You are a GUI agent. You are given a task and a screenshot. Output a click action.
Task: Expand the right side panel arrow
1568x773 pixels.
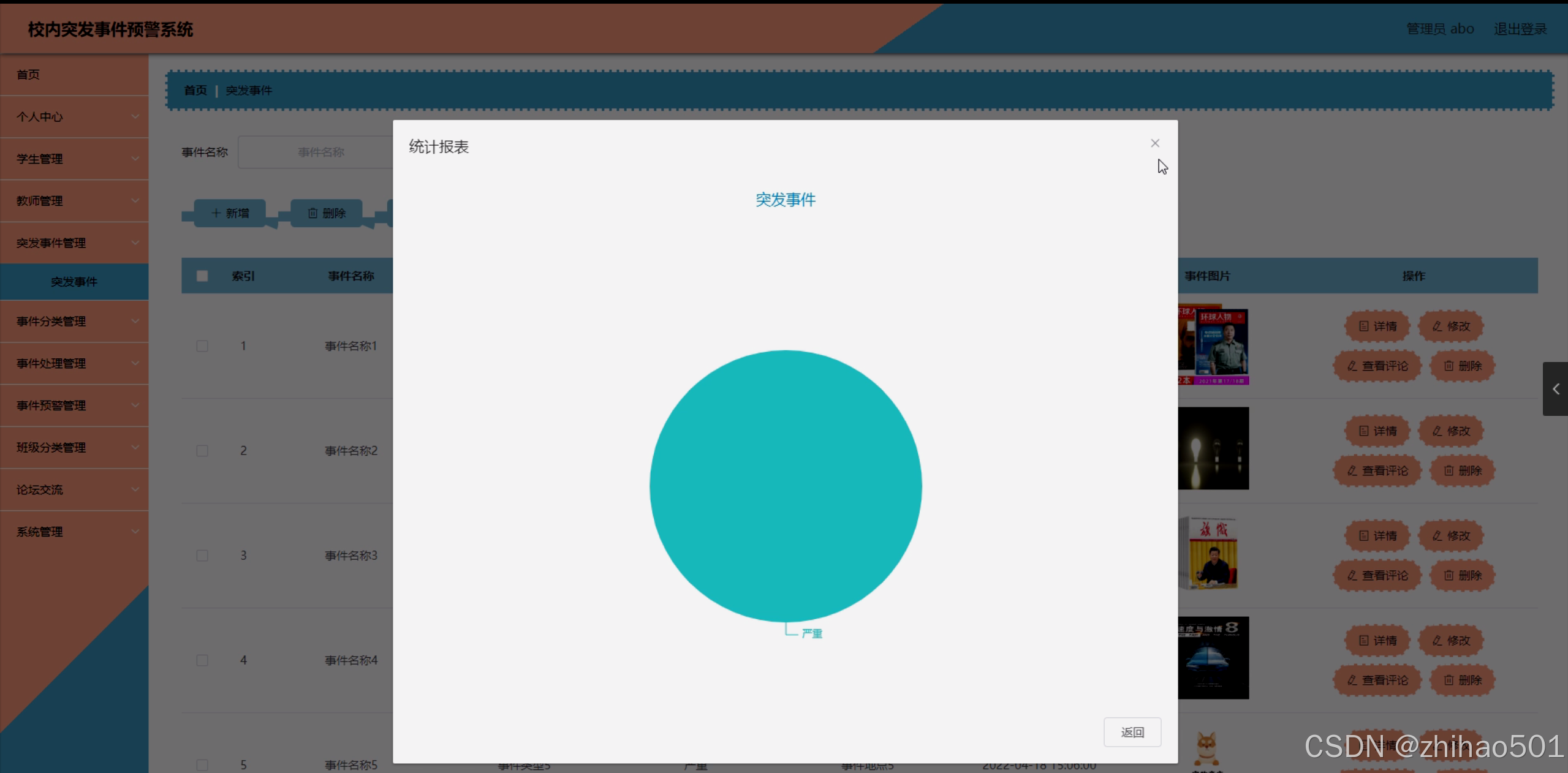coord(1555,389)
